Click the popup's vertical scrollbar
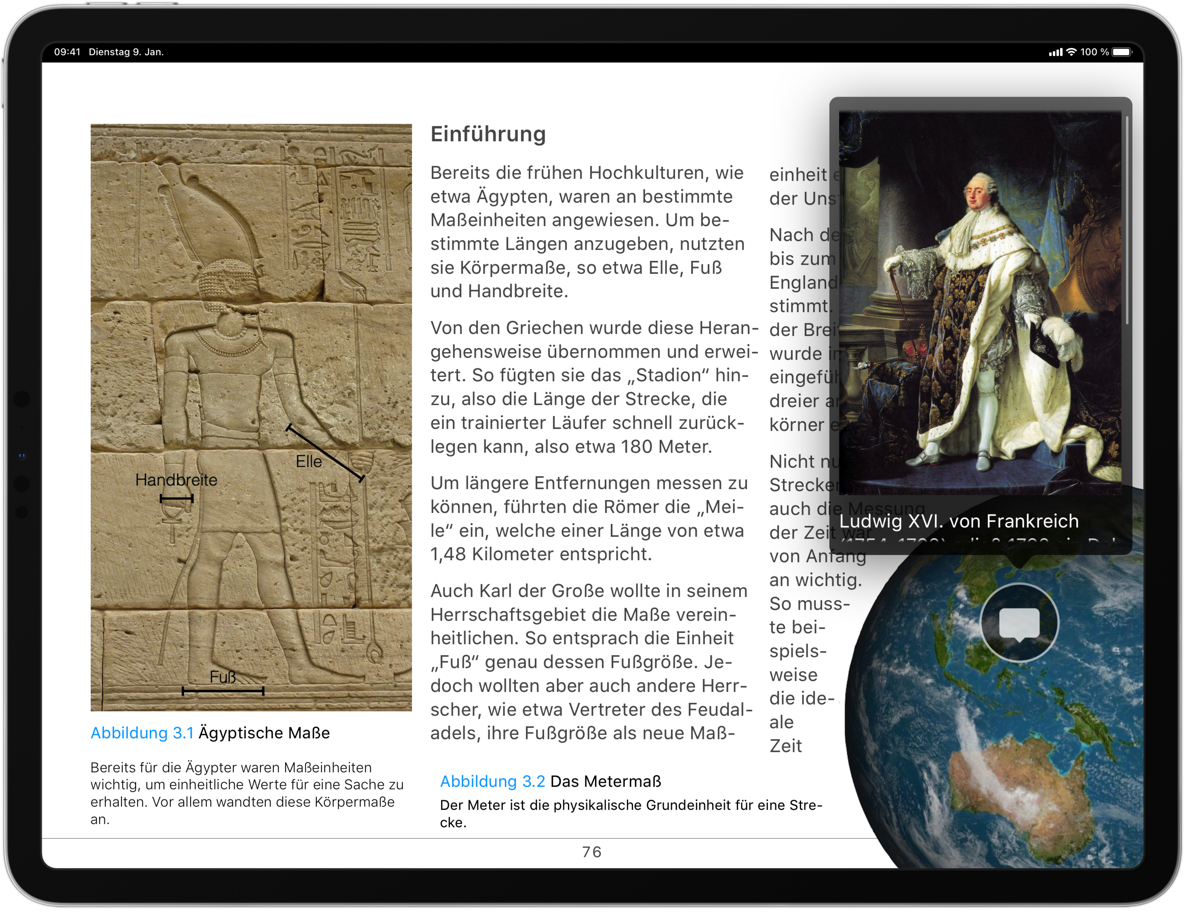This screenshot has height=912, width=1186. (x=1127, y=219)
